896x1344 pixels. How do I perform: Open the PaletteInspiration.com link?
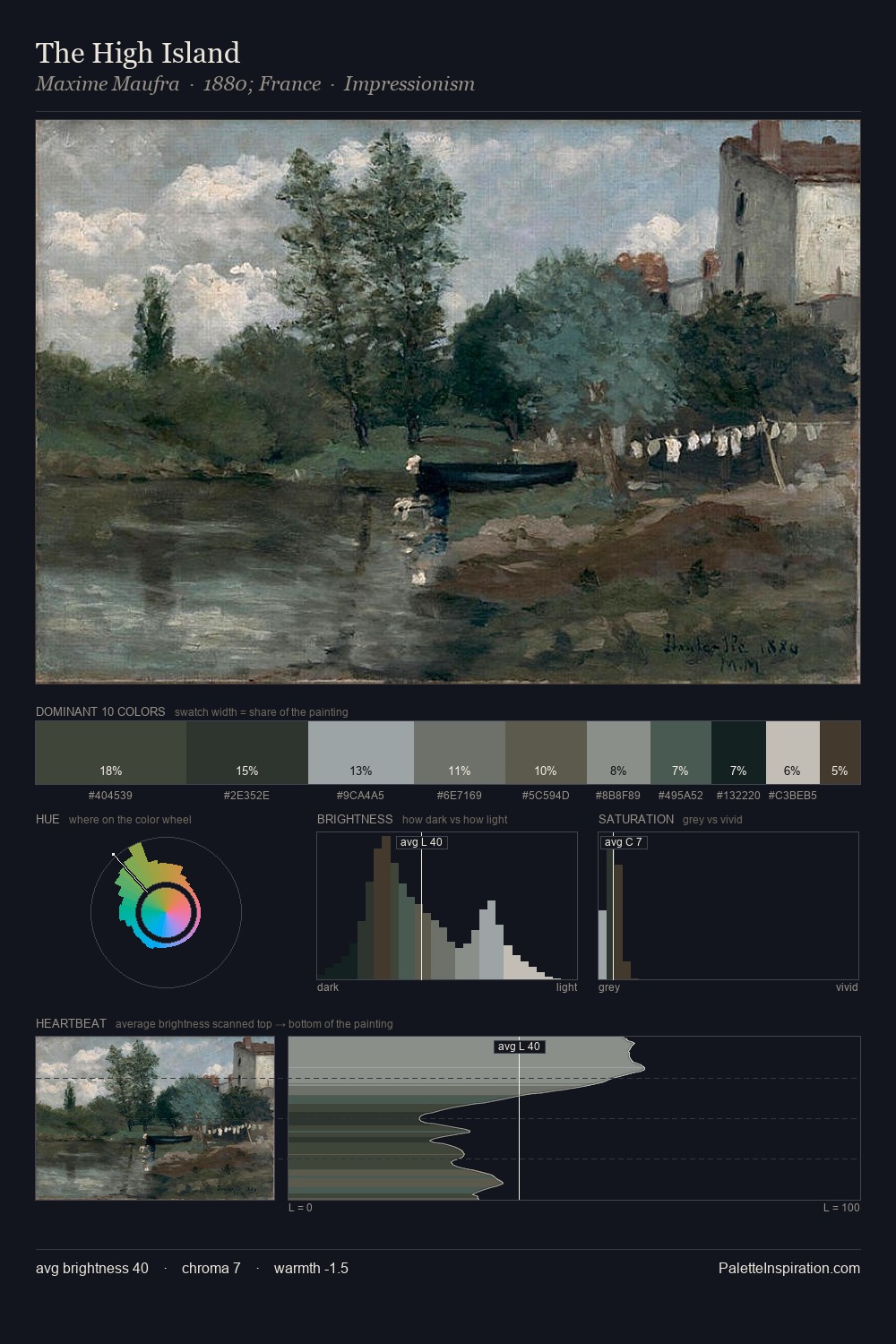click(789, 1268)
